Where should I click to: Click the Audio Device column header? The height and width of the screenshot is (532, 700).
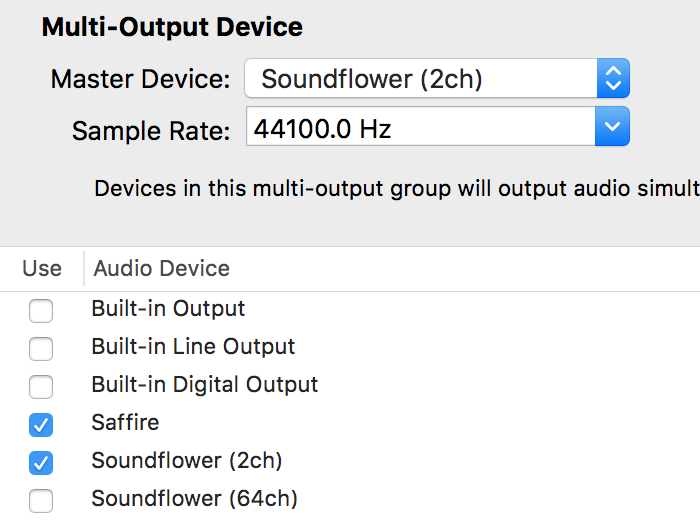[161, 268]
